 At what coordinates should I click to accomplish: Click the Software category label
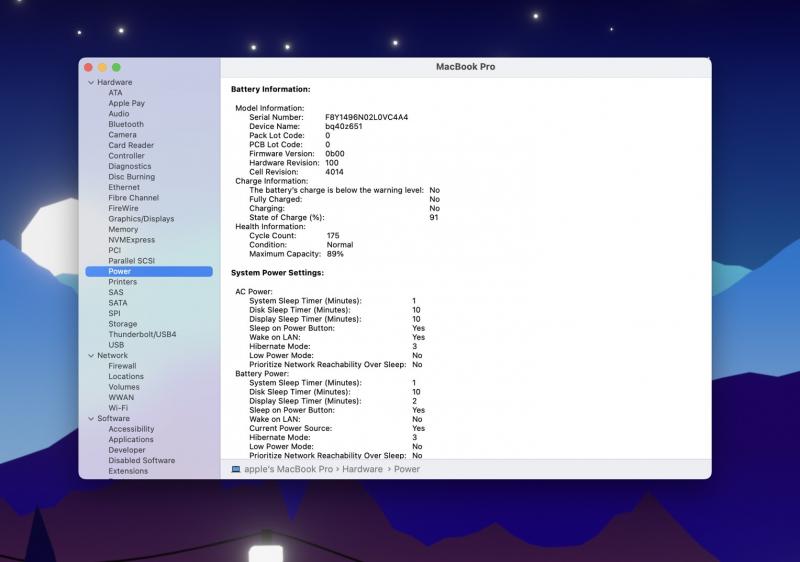tap(113, 419)
